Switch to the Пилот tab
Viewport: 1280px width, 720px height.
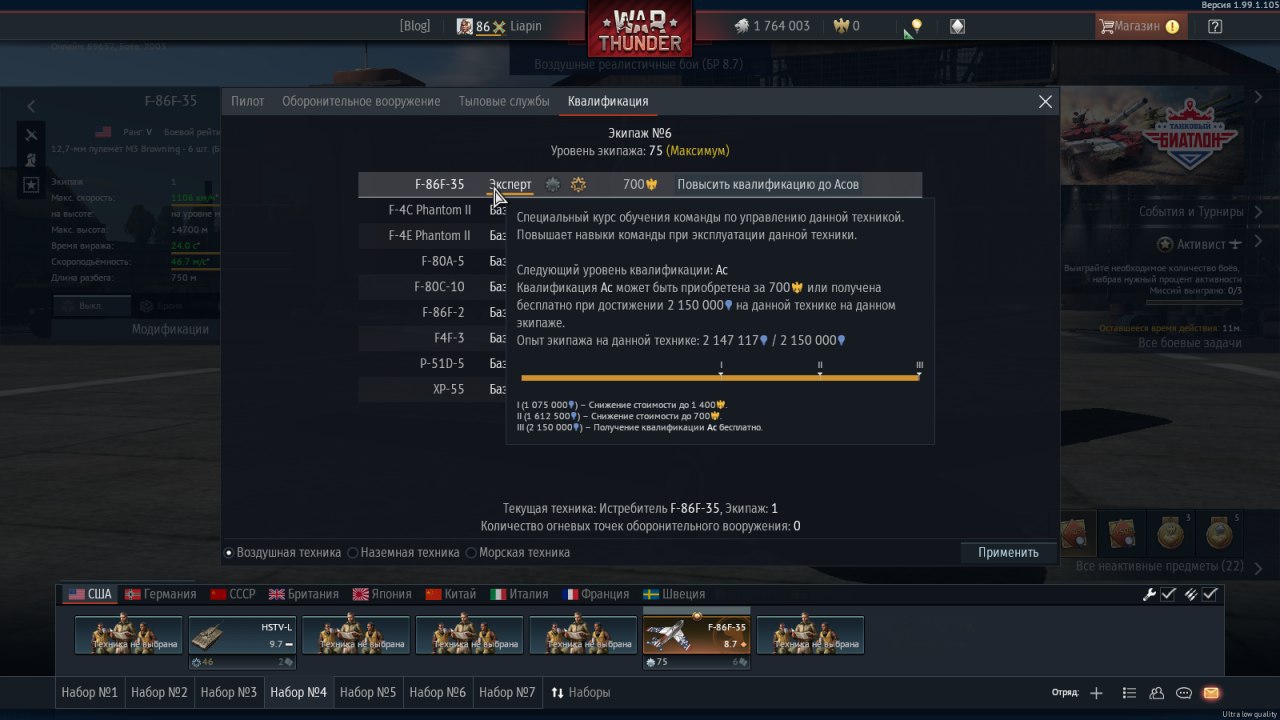248,101
